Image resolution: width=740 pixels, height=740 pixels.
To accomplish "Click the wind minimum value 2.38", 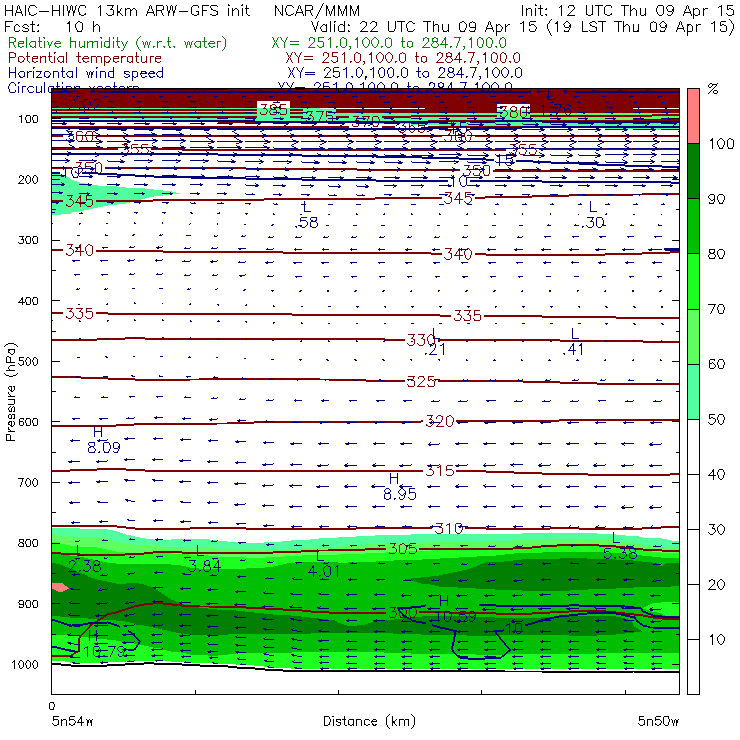I will click(84, 566).
